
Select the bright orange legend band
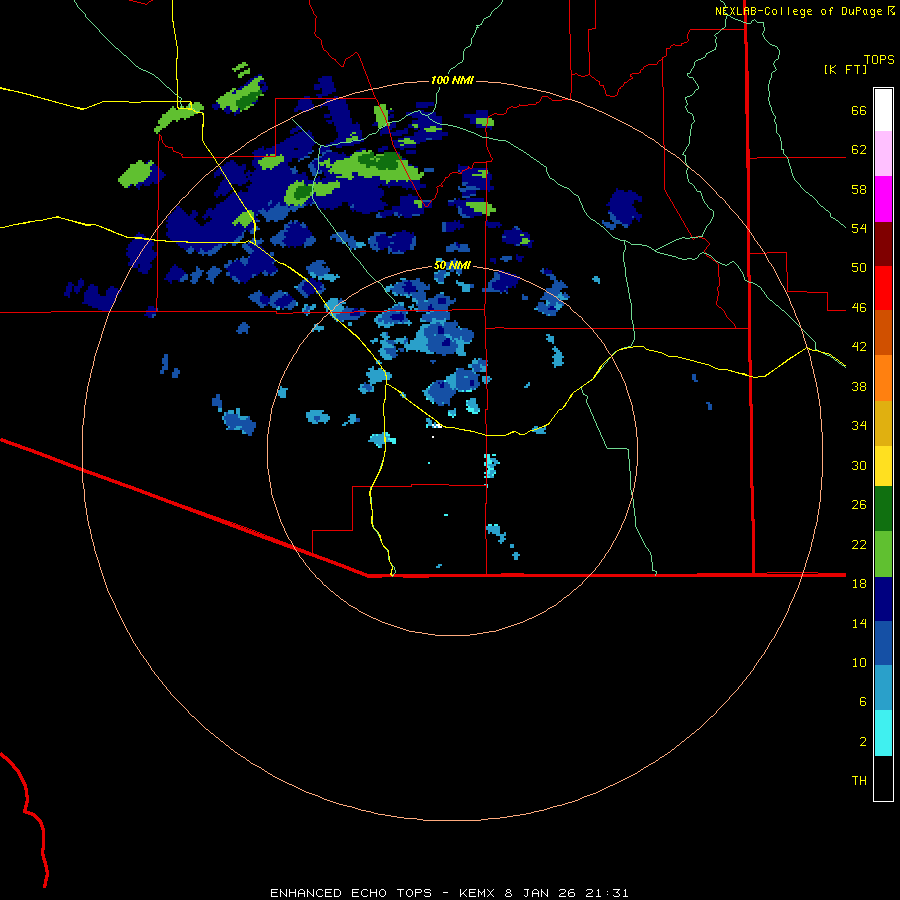883,378
